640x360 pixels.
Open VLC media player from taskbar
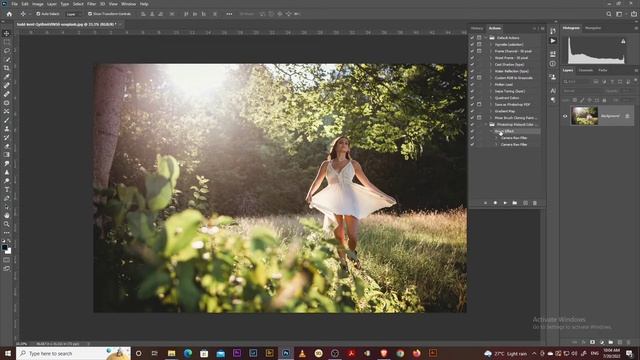tap(302, 353)
